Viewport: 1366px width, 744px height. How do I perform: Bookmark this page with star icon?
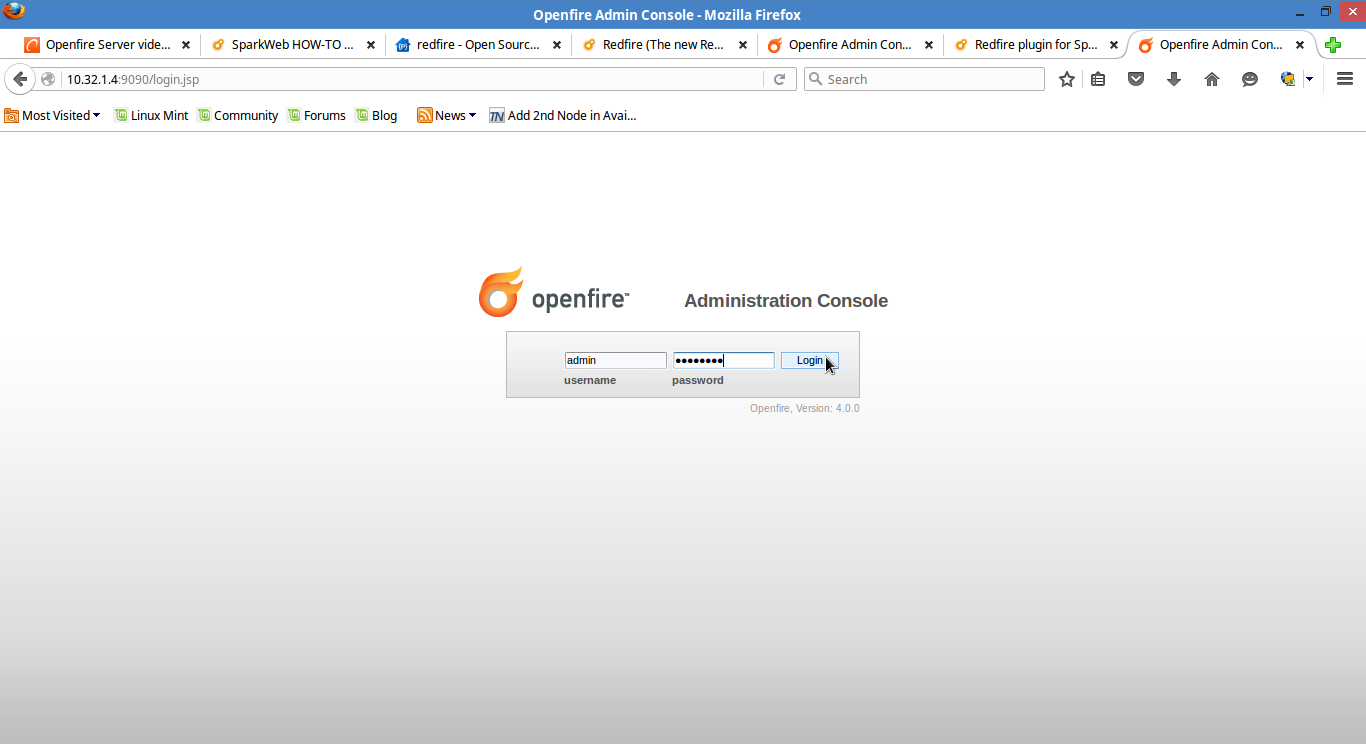(x=1067, y=79)
